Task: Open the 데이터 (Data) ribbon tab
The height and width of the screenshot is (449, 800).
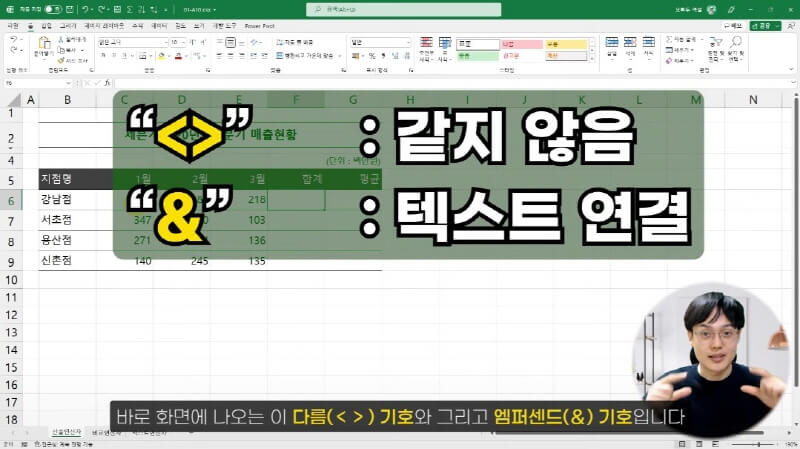Action: pyautogui.click(x=159, y=26)
